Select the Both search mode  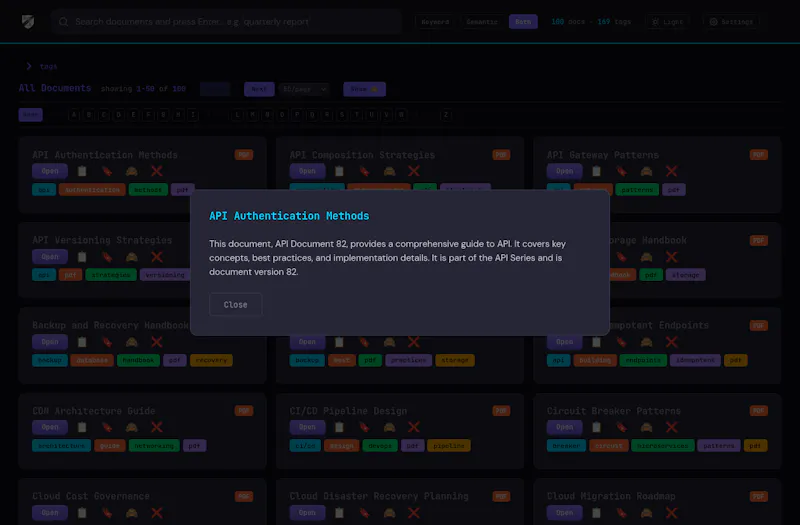523,22
